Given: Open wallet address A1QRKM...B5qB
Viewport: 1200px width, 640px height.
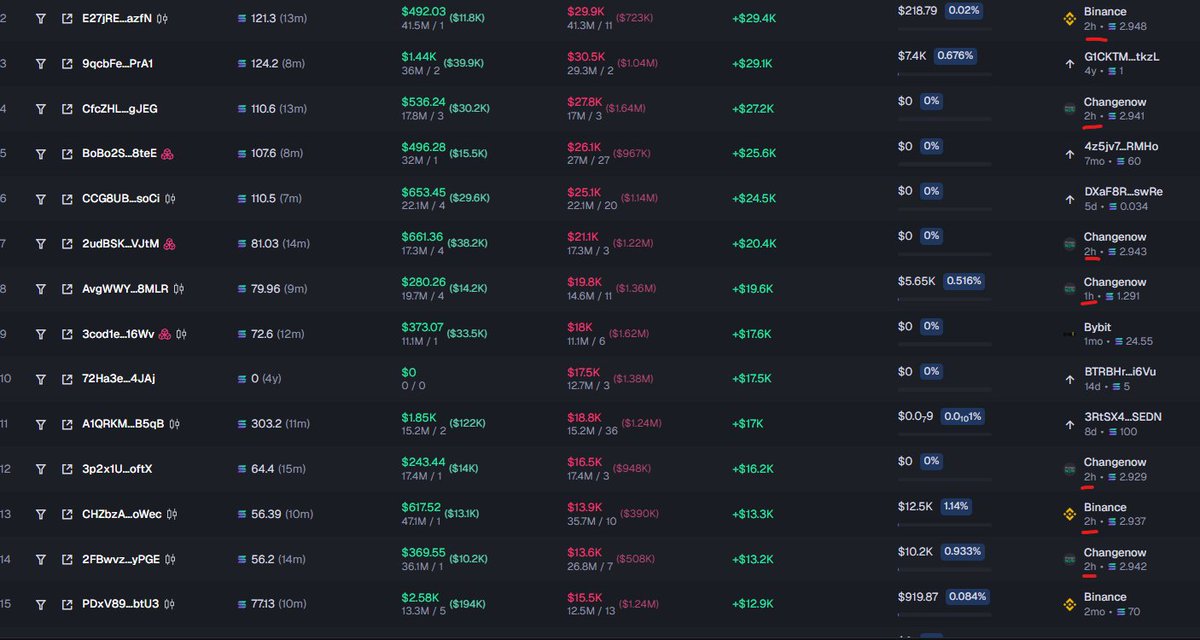Looking at the screenshot, I should (122, 424).
